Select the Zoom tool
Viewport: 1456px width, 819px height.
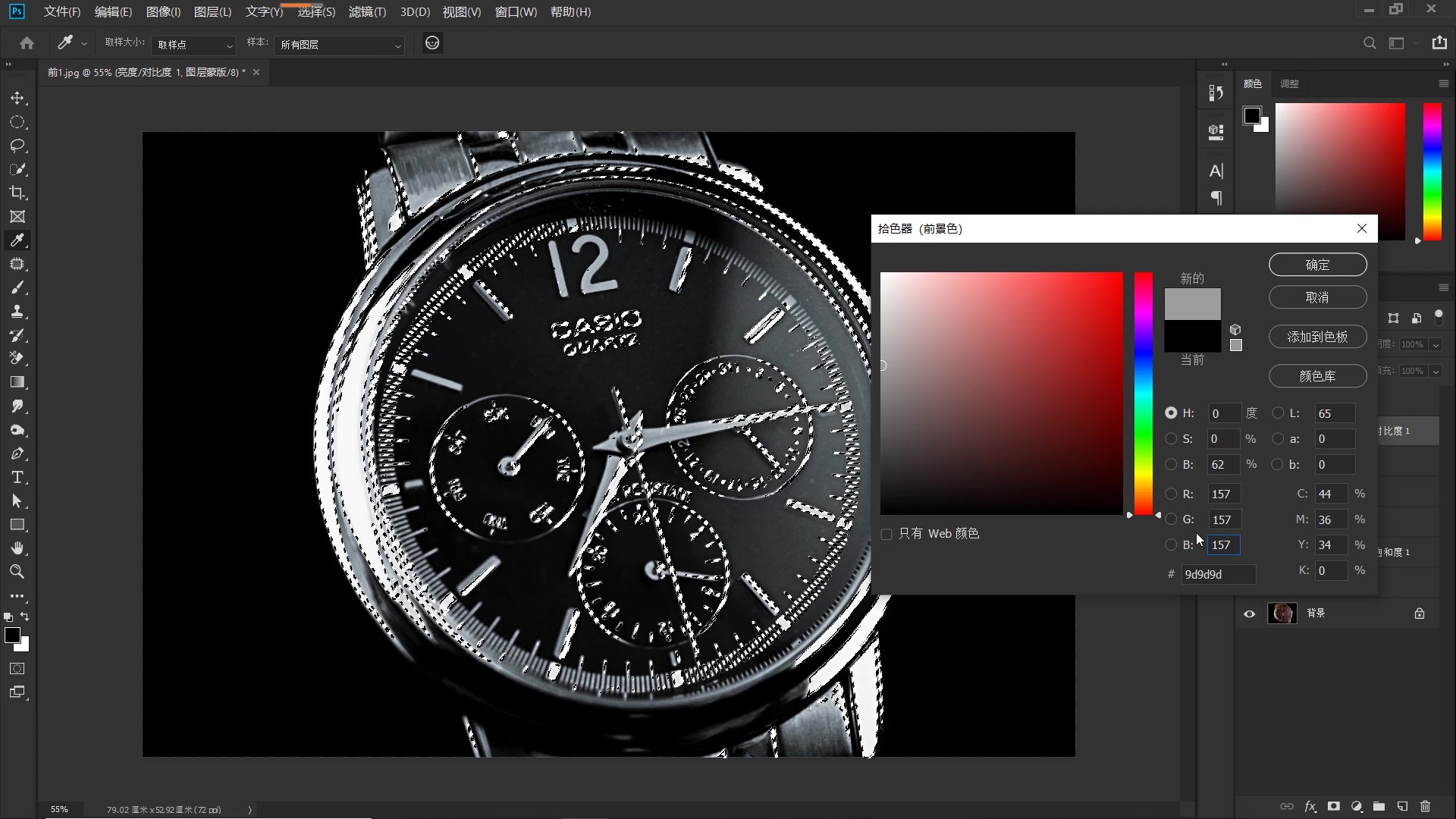click(x=17, y=572)
